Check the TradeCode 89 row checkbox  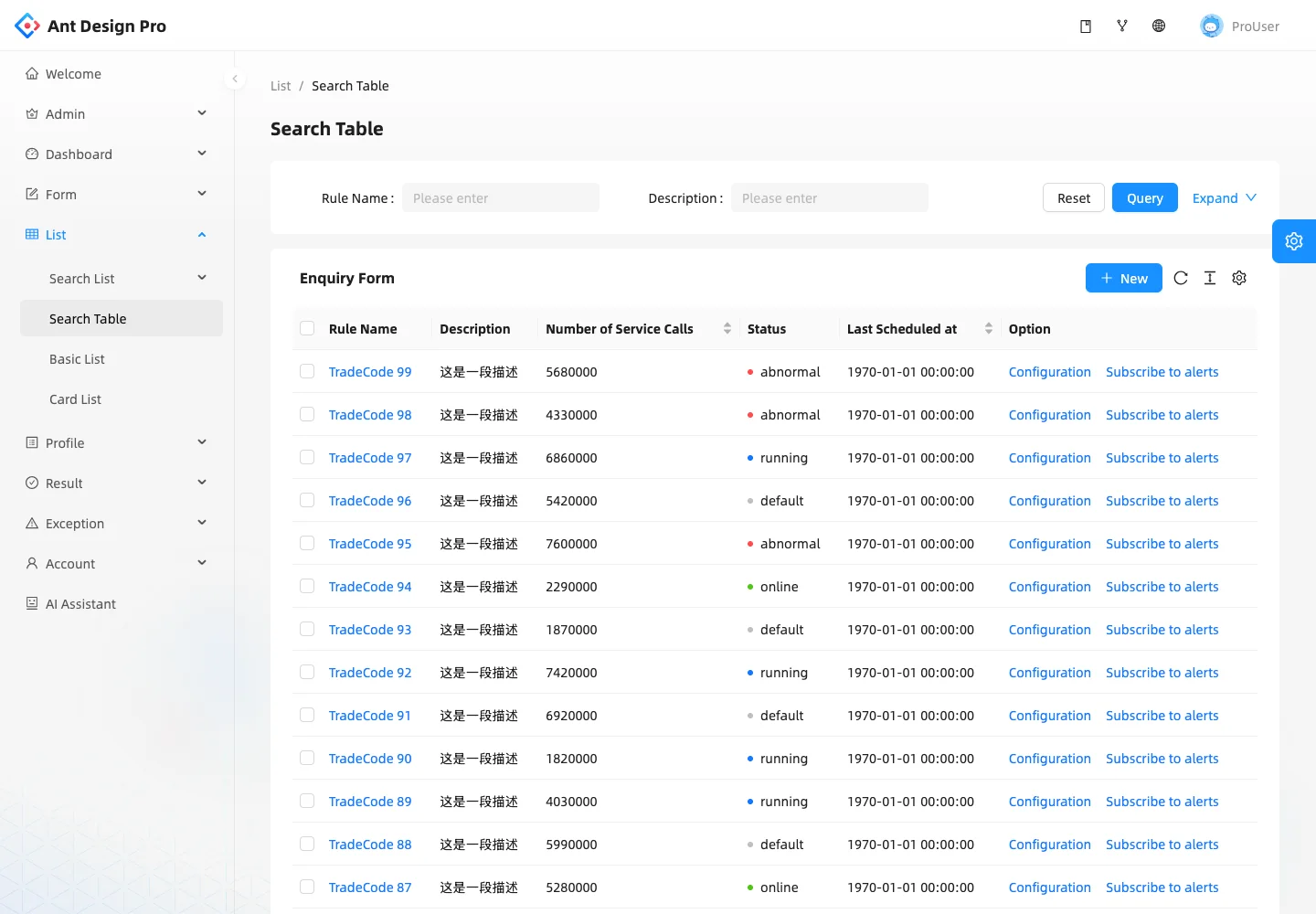[x=307, y=802]
